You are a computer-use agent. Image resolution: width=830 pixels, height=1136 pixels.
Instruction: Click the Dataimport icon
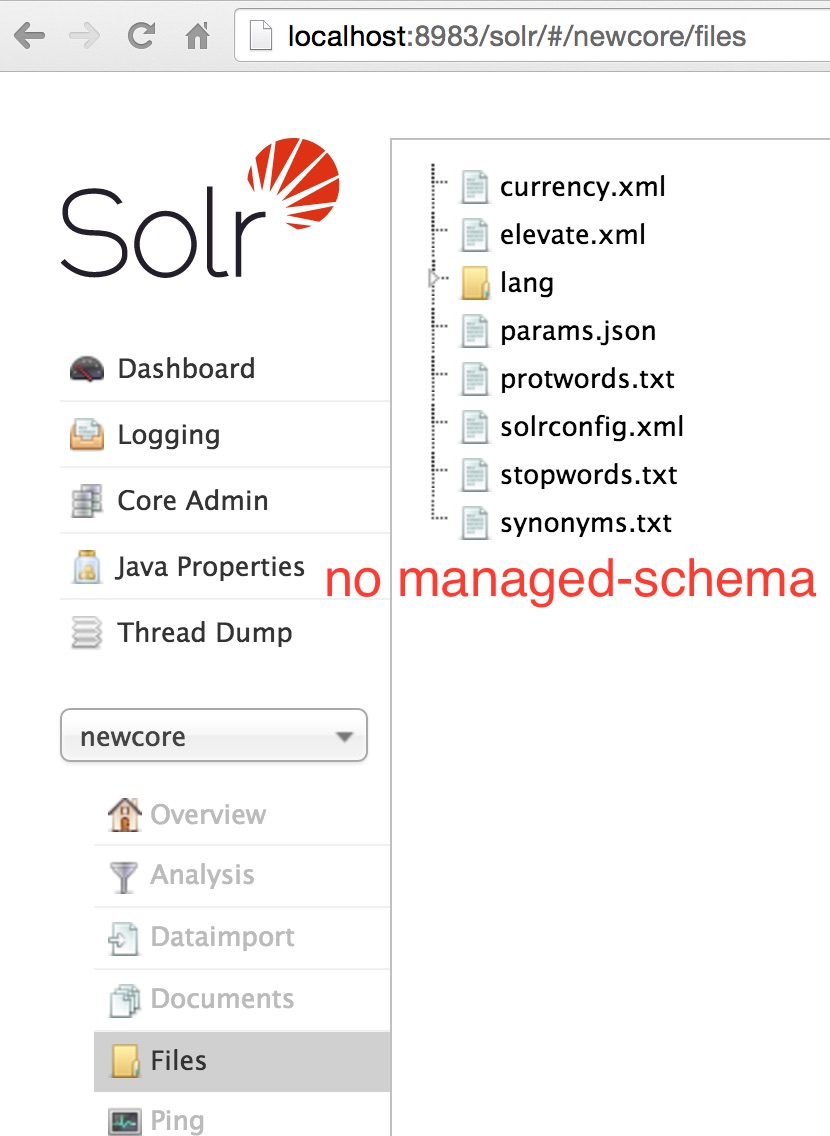124,938
